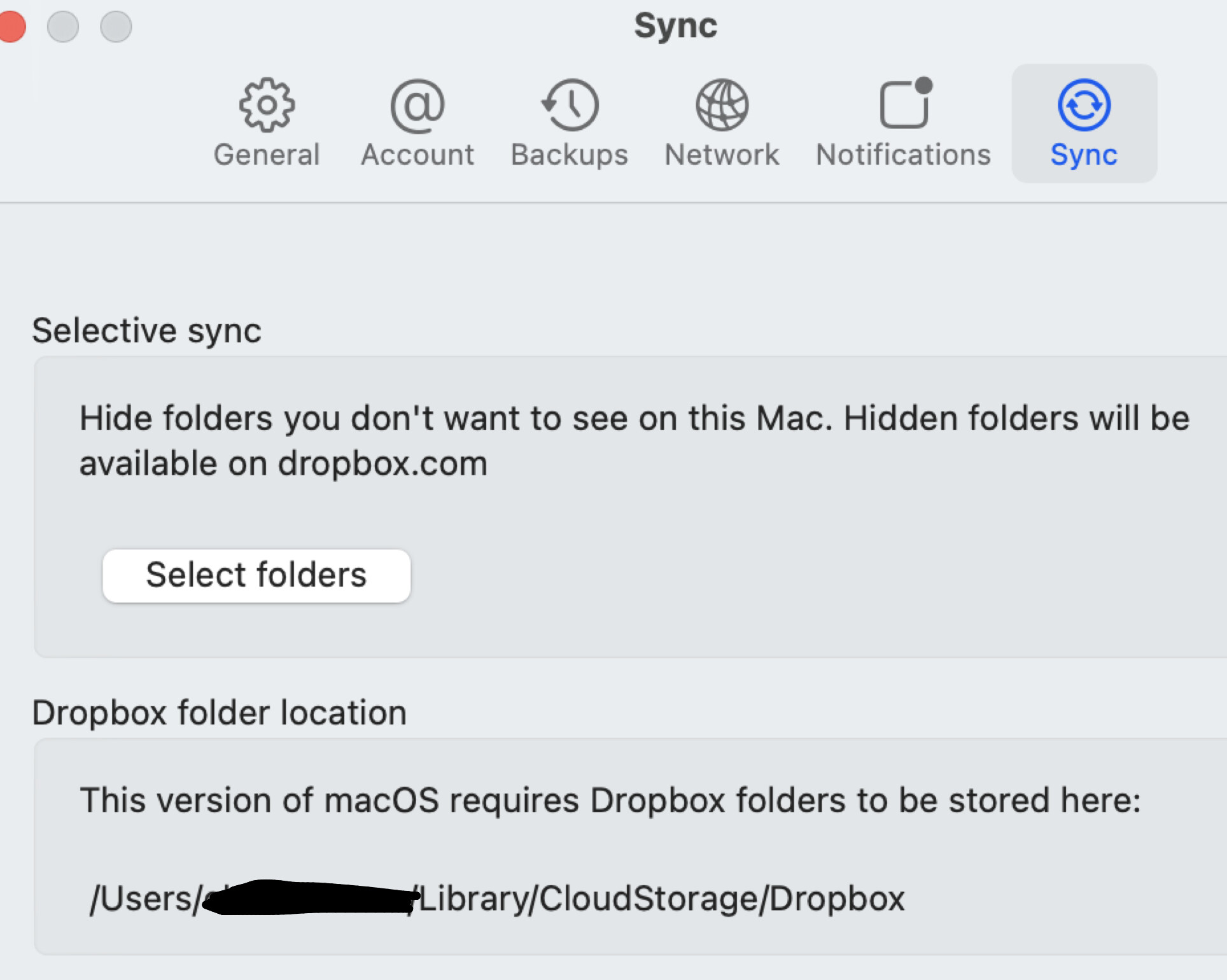1227x980 pixels.
Task: Open the Backups clock icon
Action: 570,105
